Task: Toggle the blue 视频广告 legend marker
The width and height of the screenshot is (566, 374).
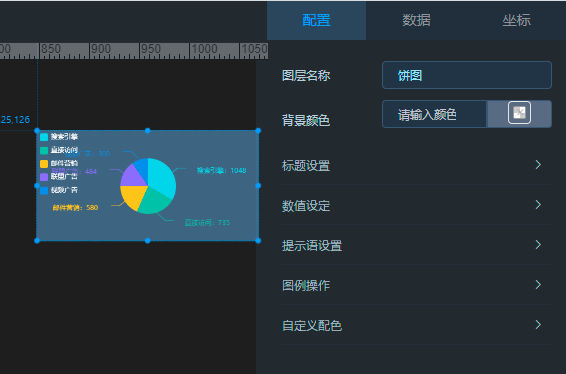Action: [x=44, y=190]
